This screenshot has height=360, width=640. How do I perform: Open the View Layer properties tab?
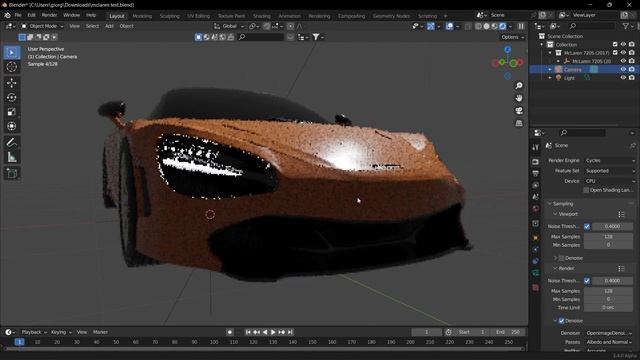[x=536, y=185]
